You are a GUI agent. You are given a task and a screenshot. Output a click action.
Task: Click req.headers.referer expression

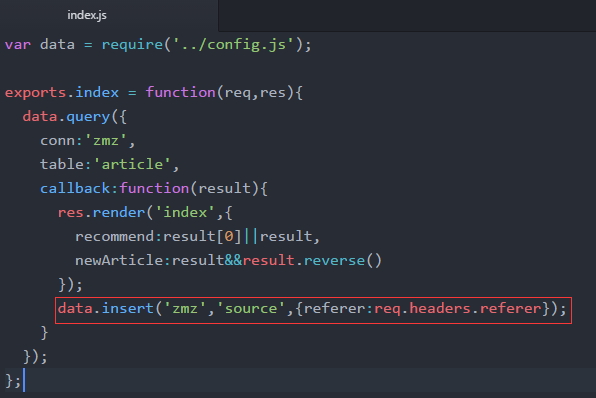point(458,309)
